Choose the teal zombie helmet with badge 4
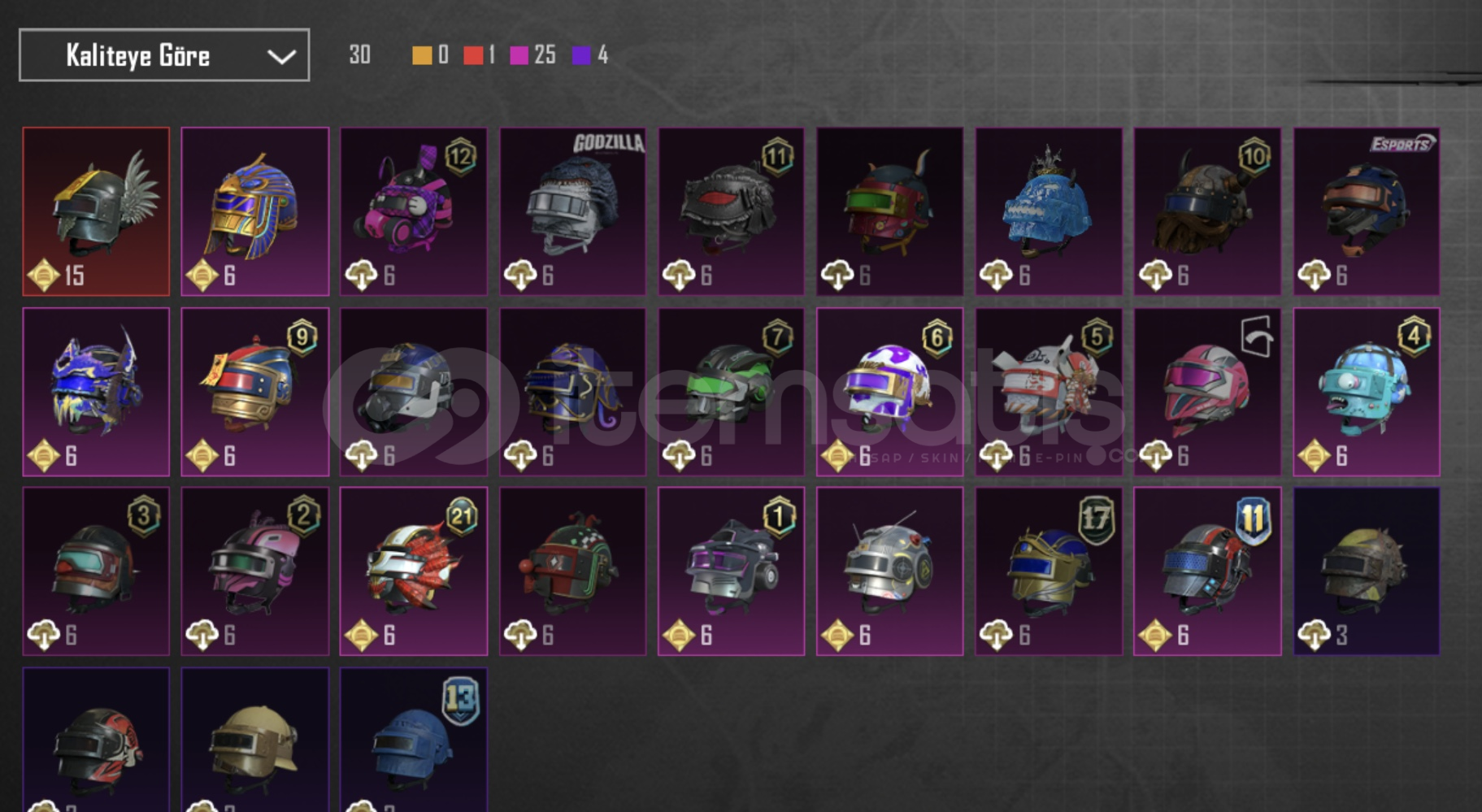The height and width of the screenshot is (812, 1482). click(1367, 392)
